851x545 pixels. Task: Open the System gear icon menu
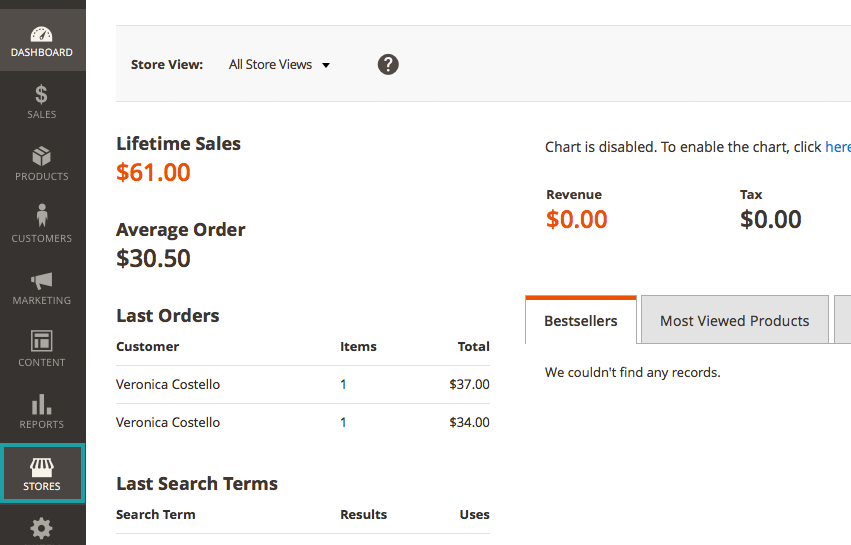[42, 527]
